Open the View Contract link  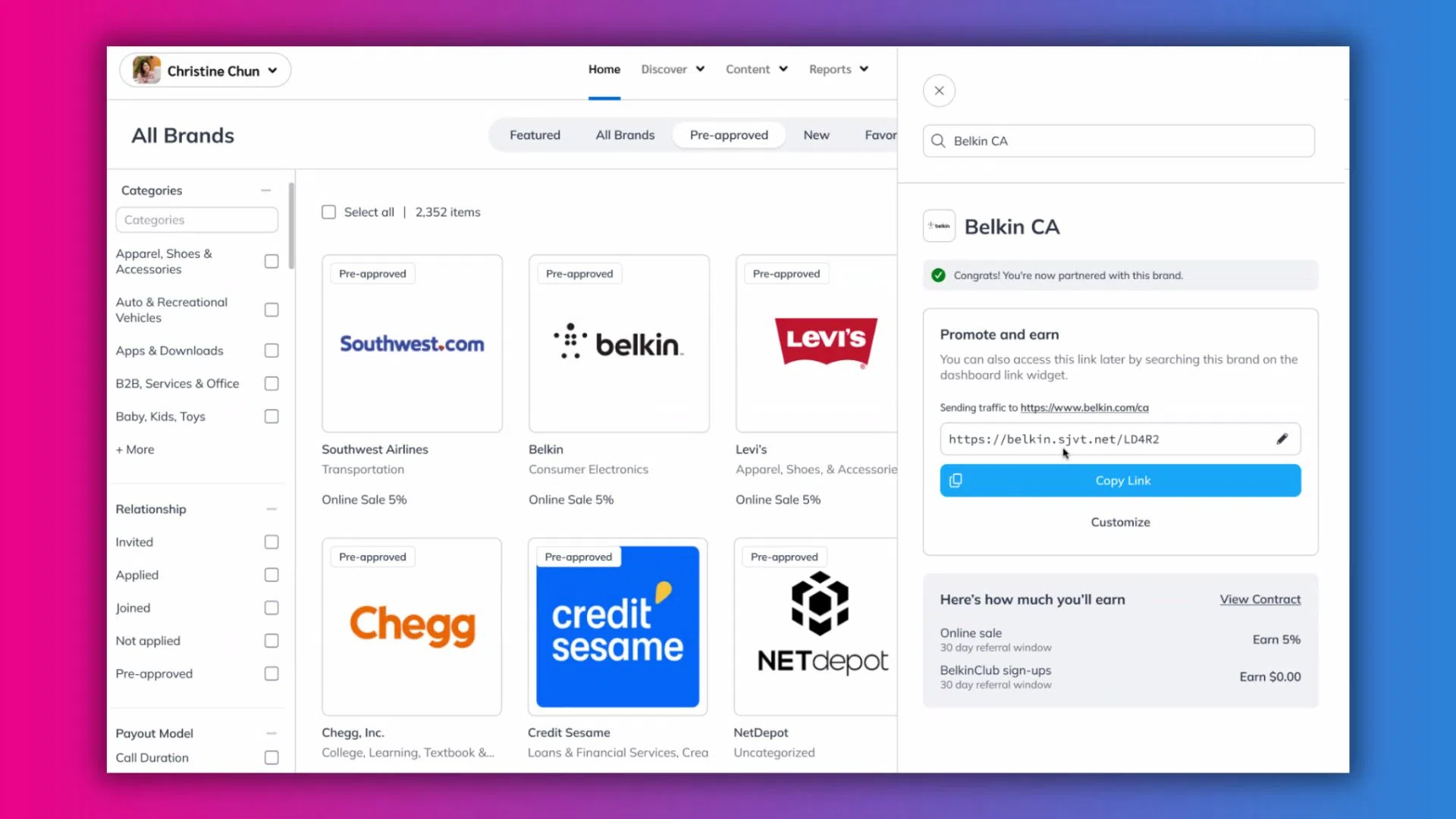pyautogui.click(x=1260, y=599)
